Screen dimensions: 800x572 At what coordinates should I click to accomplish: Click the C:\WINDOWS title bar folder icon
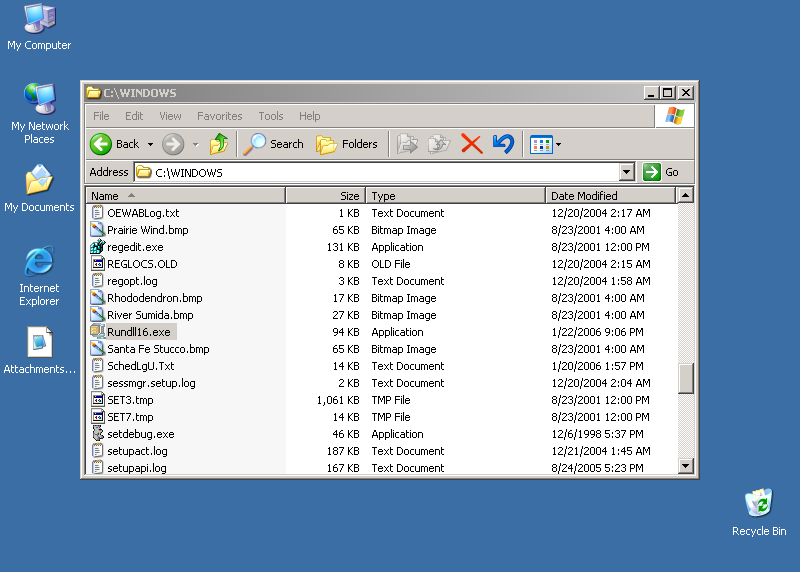point(93,92)
